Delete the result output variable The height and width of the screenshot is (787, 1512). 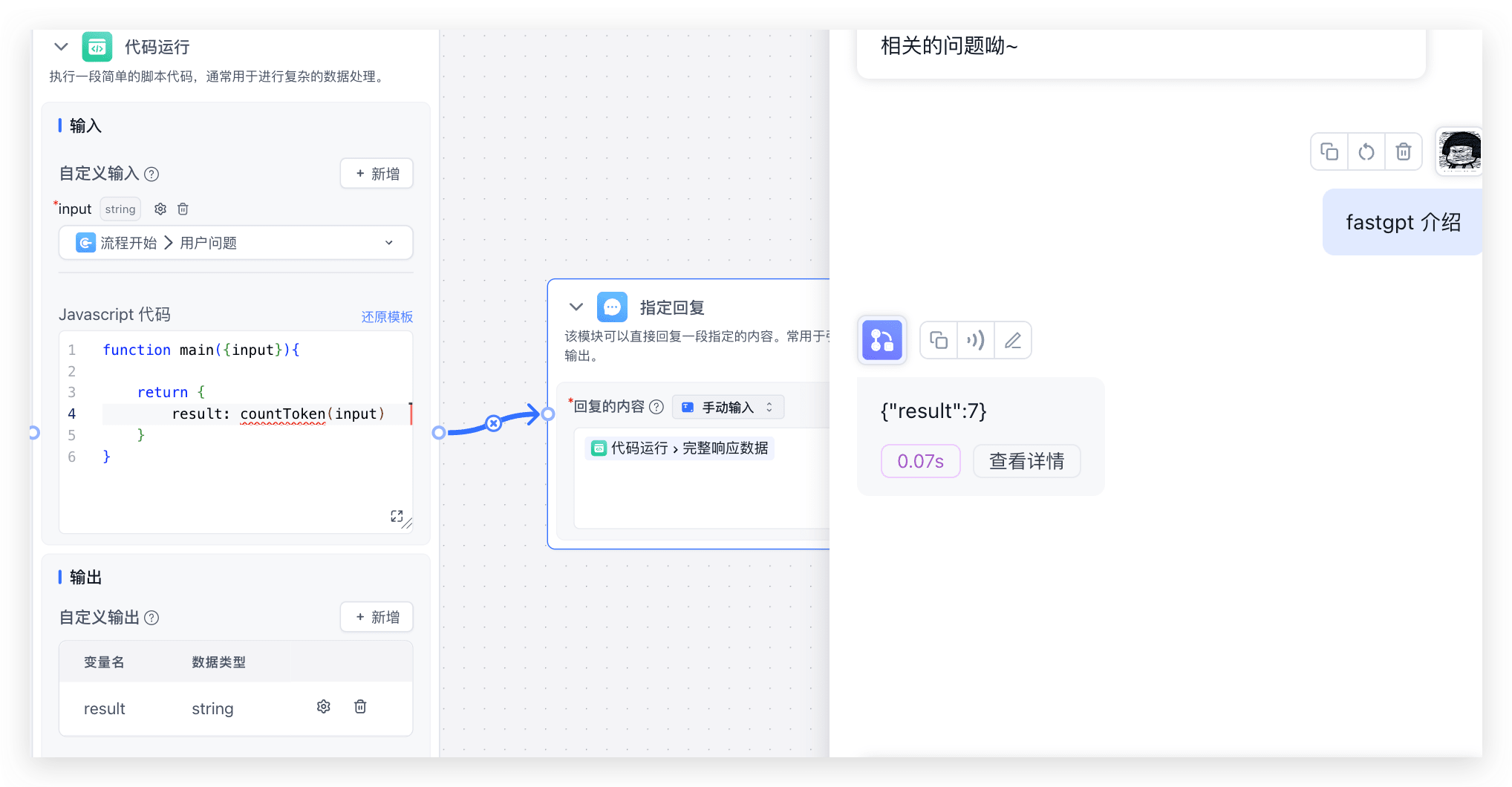(360, 707)
